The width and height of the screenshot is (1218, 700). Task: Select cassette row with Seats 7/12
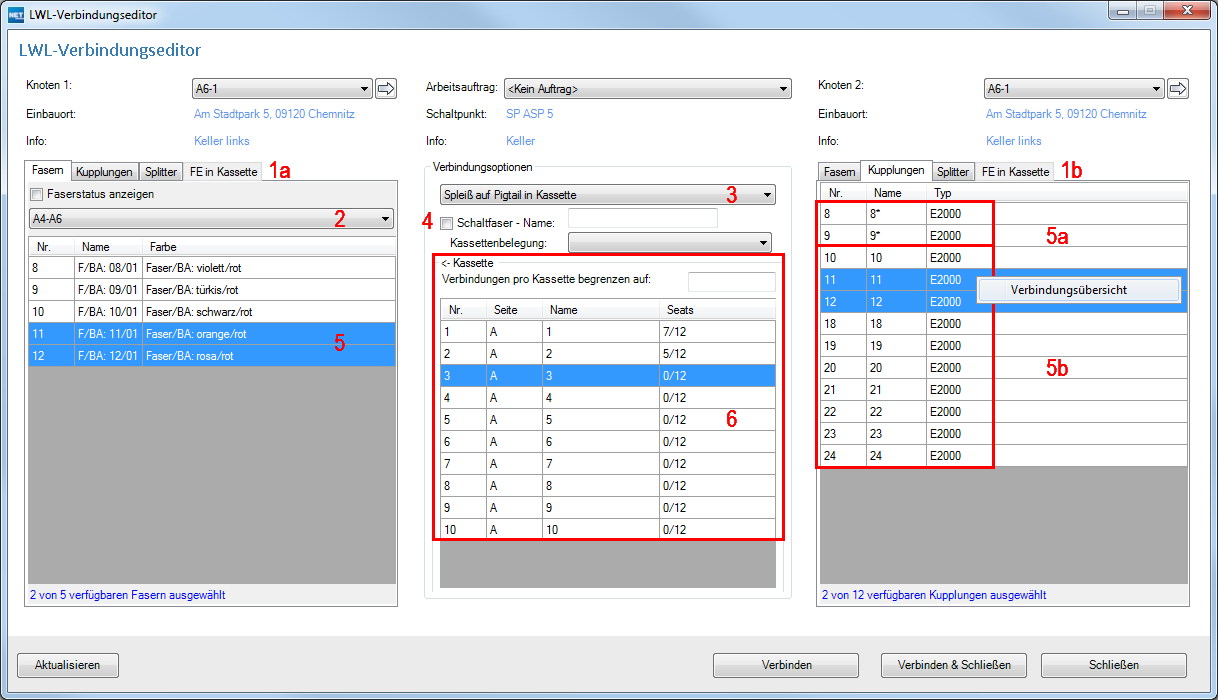[x=608, y=331]
